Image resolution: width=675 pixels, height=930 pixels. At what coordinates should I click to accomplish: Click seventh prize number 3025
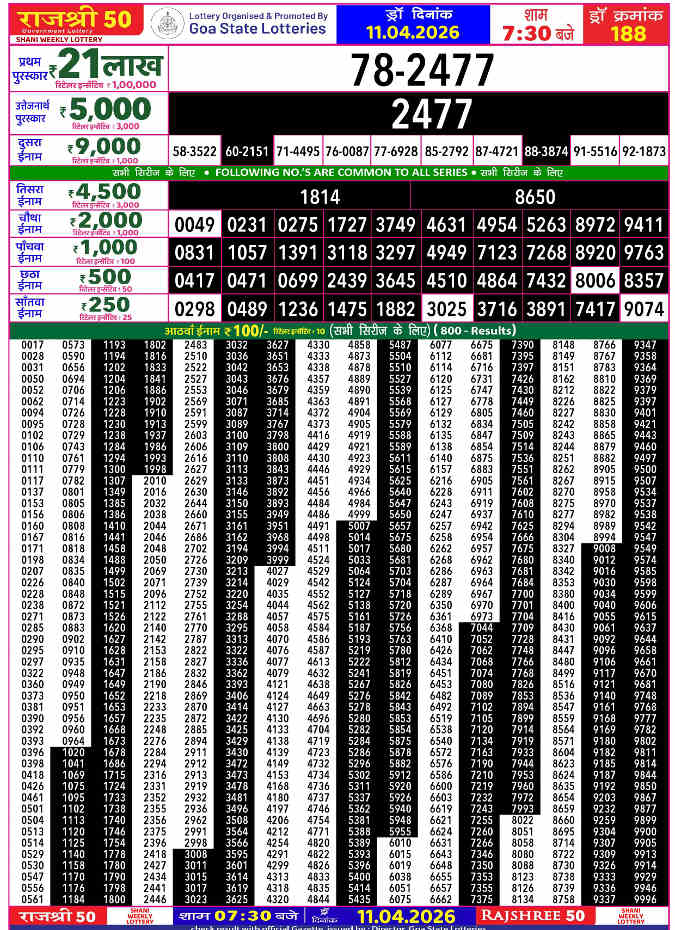click(x=445, y=309)
